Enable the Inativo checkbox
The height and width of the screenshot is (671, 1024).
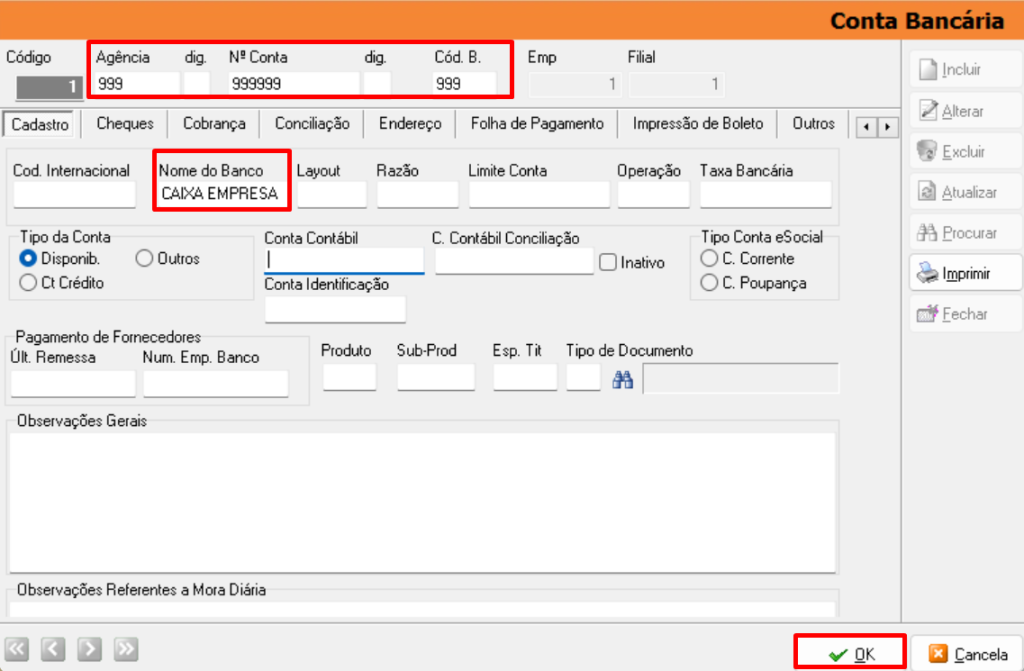(608, 263)
